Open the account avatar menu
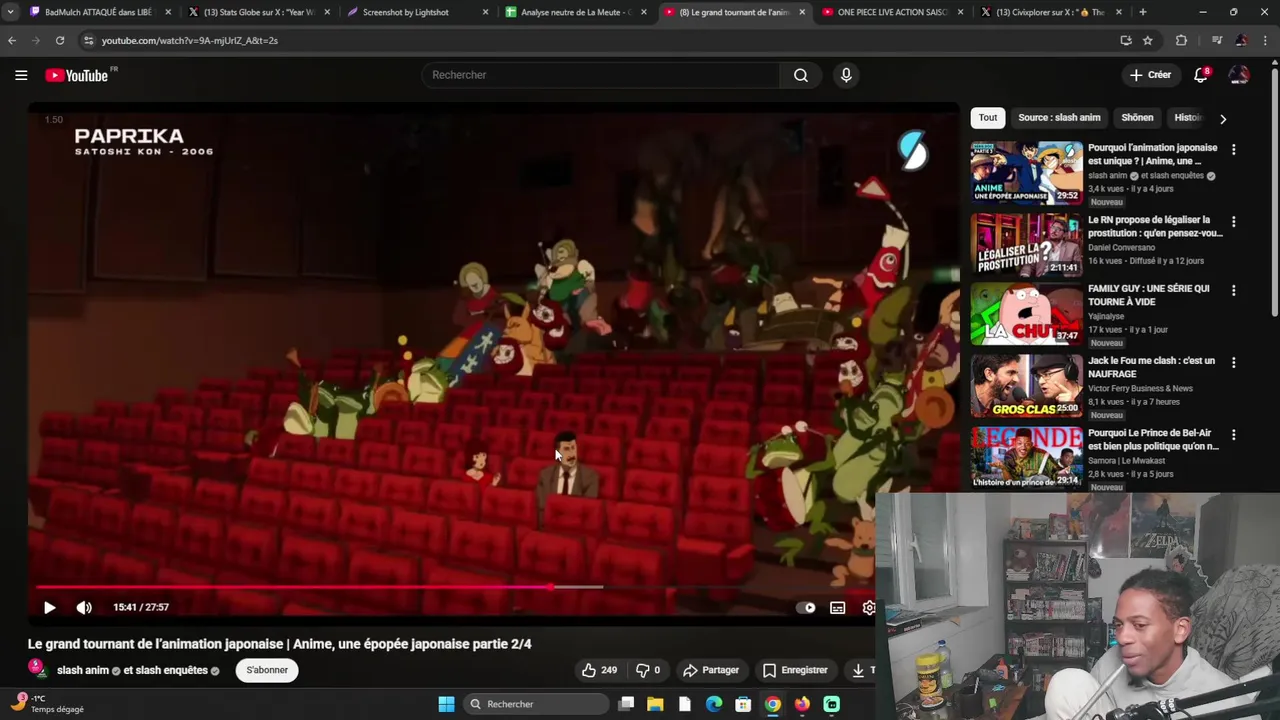This screenshot has height=720, width=1280. pos(1239,75)
